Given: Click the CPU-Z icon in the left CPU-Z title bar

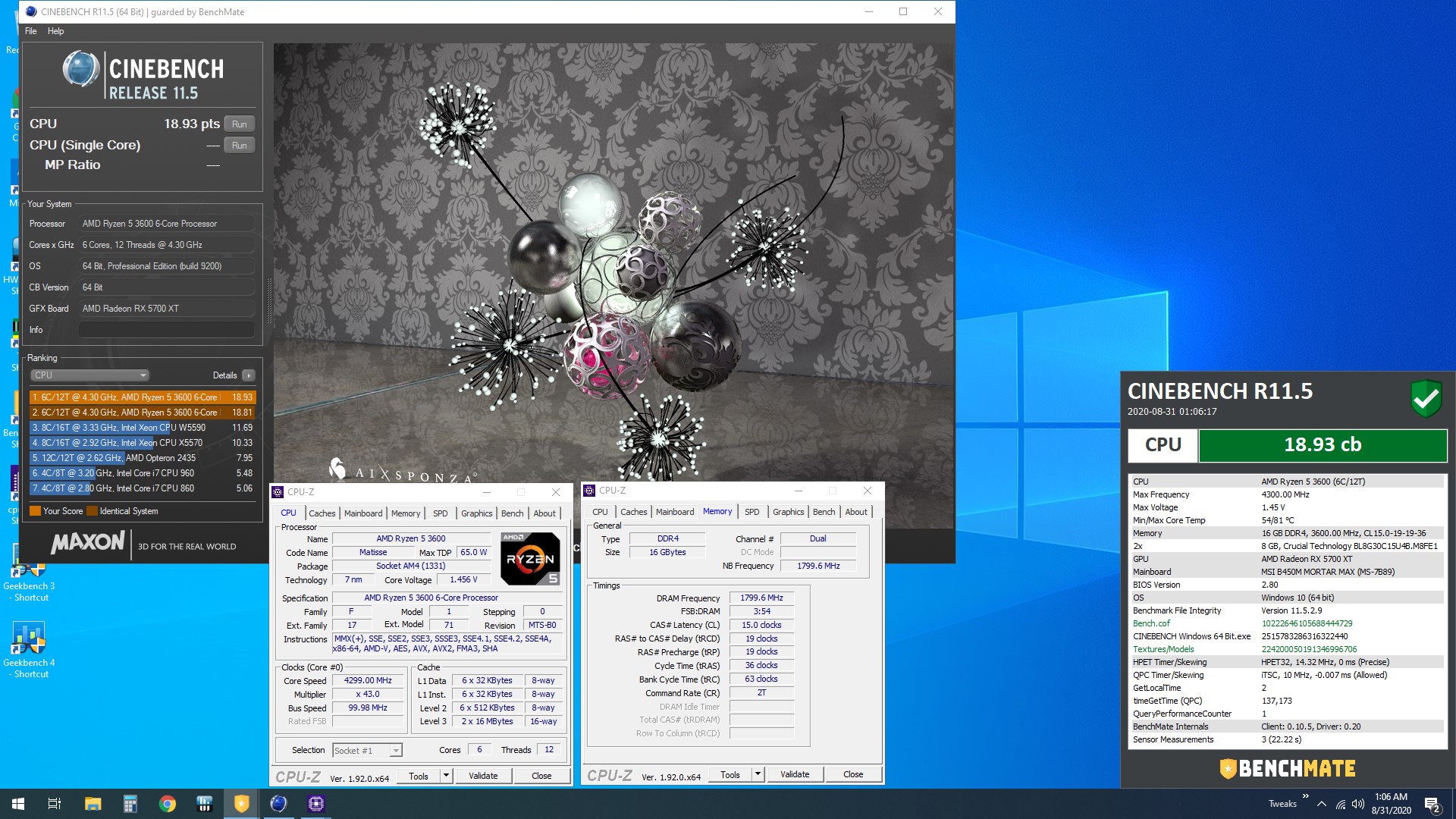Looking at the screenshot, I should coord(278,492).
